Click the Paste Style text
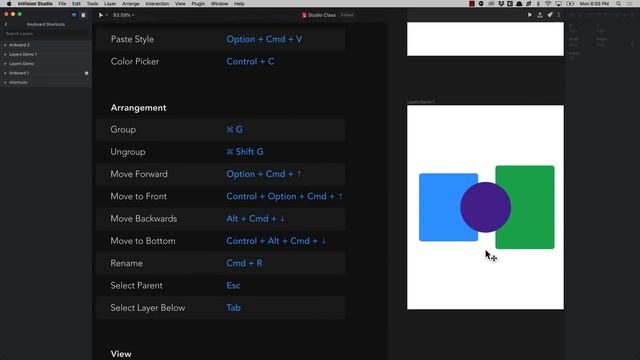This screenshot has height=360, width=640. click(x=132, y=39)
